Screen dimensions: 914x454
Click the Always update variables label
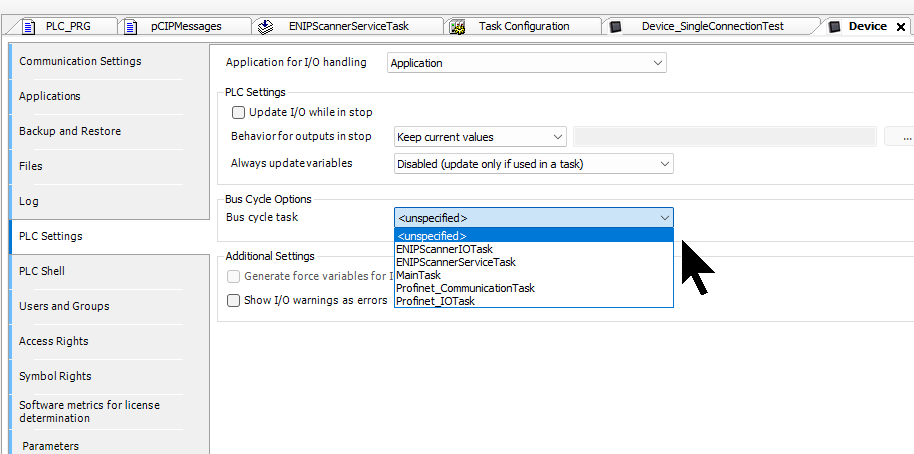click(x=291, y=163)
